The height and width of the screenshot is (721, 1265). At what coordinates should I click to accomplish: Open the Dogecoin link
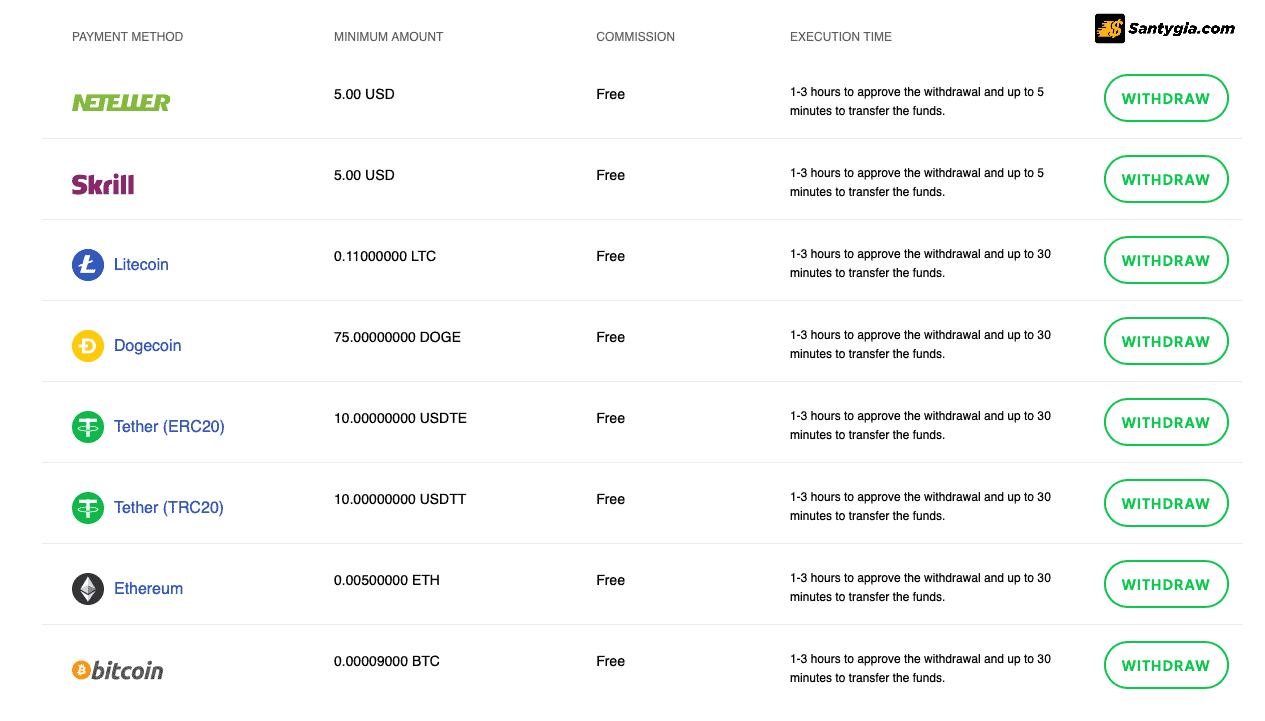coord(148,346)
